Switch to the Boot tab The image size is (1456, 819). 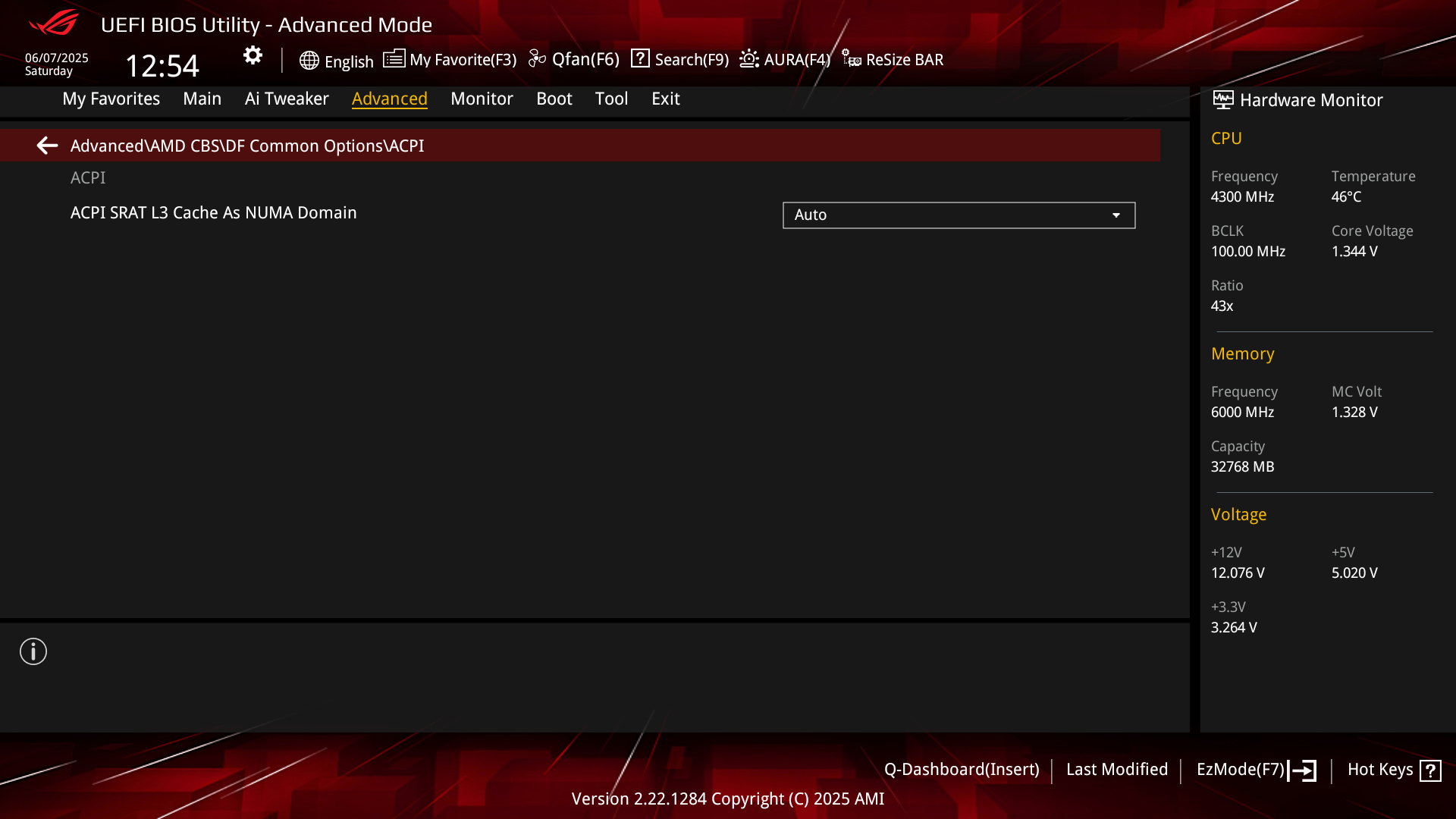click(x=554, y=99)
